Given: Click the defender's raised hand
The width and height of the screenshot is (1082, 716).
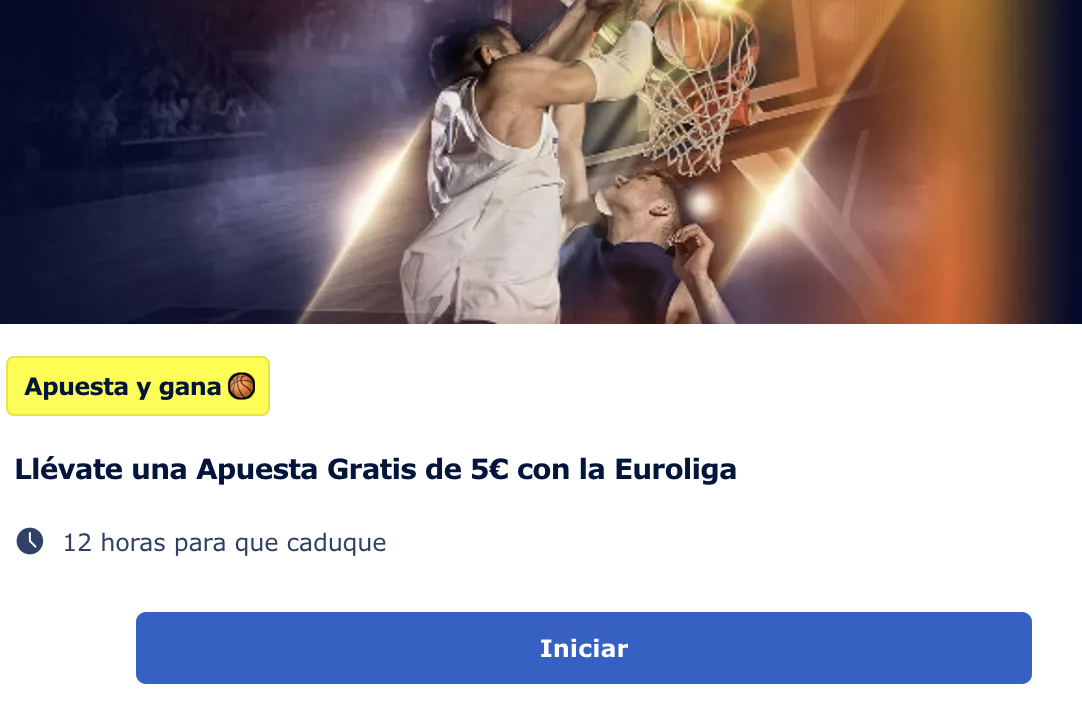Looking at the screenshot, I should [x=690, y=250].
